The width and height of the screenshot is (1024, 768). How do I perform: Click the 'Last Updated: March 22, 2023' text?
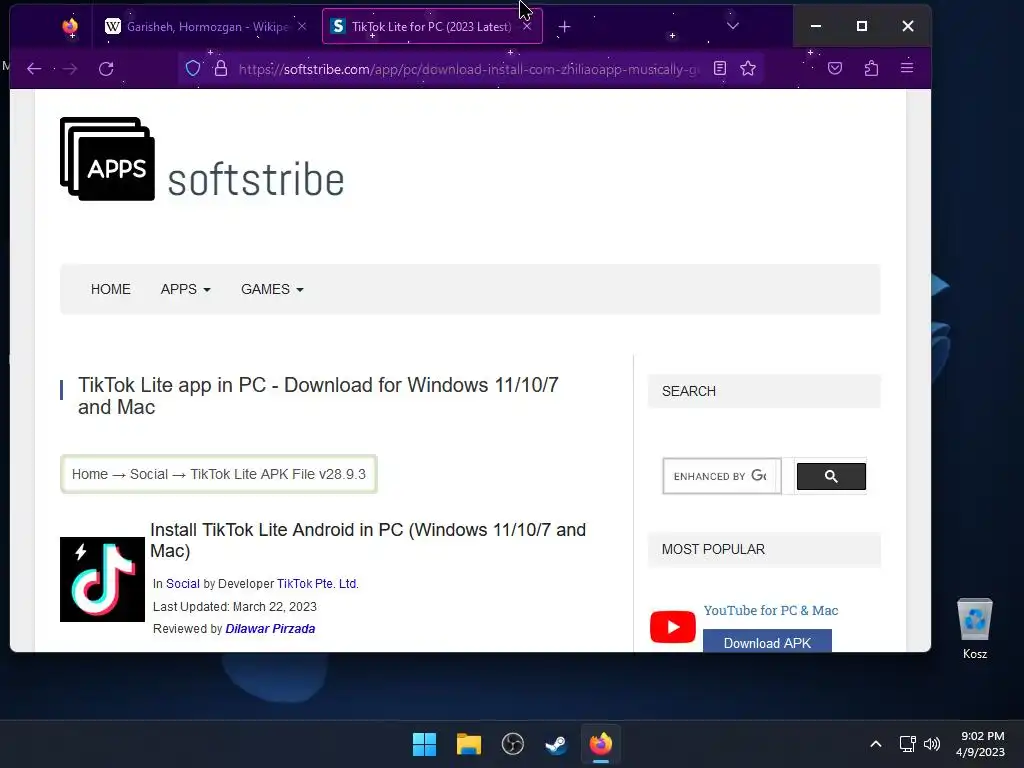[x=234, y=607]
